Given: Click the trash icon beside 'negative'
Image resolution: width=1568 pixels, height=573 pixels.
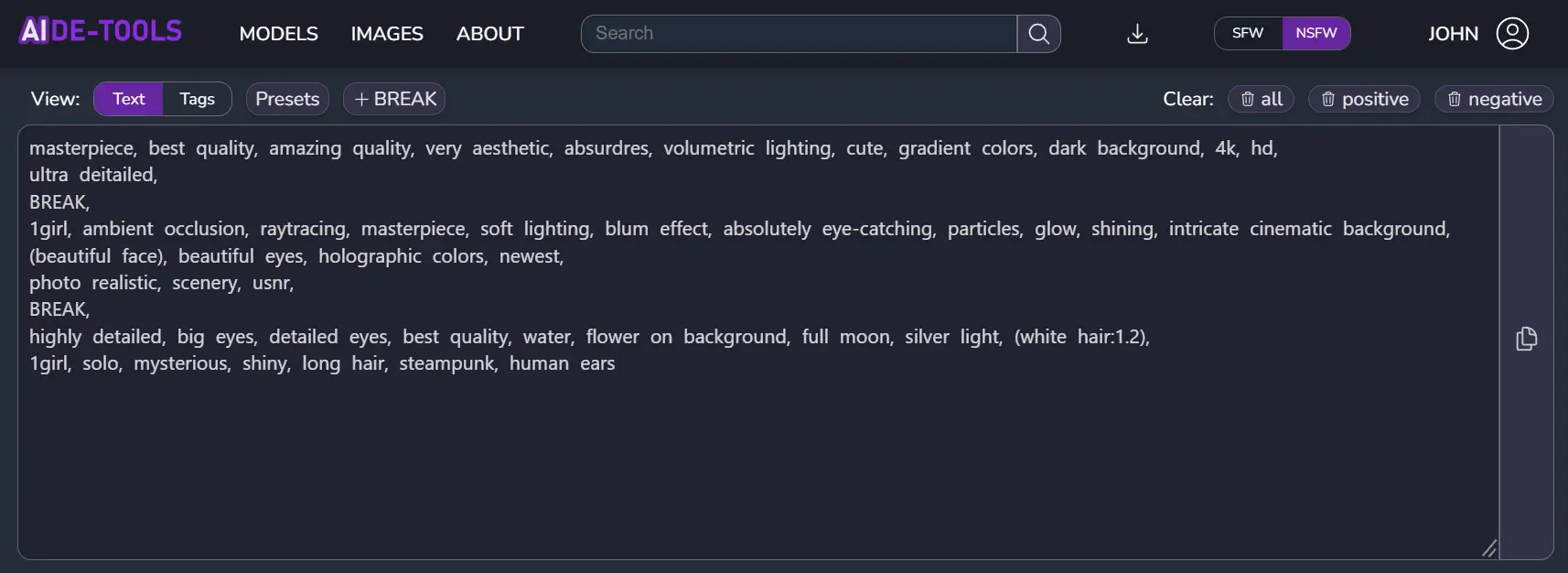Looking at the screenshot, I should click(x=1455, y=99).
